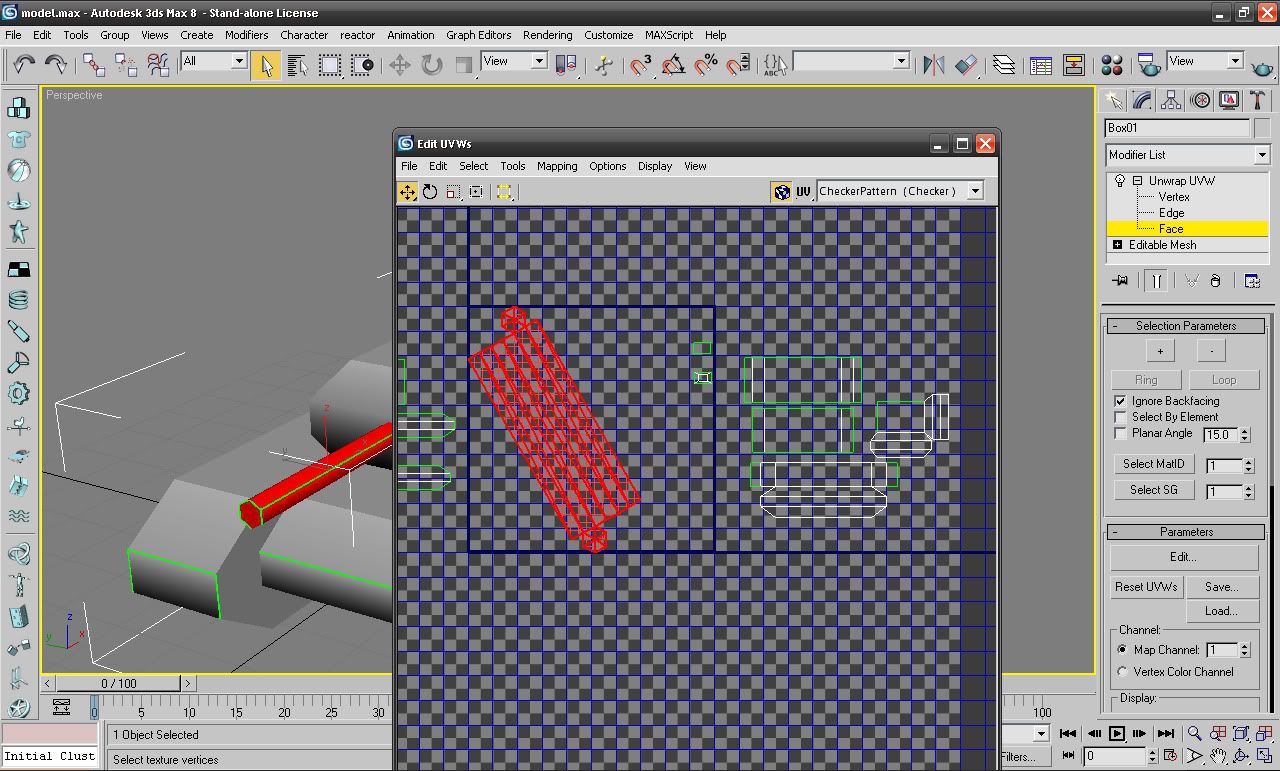The height and width of the screenshot is (771, 1280).
Task: Select the Vertex sub-object level
Action: pos(1174,197)
